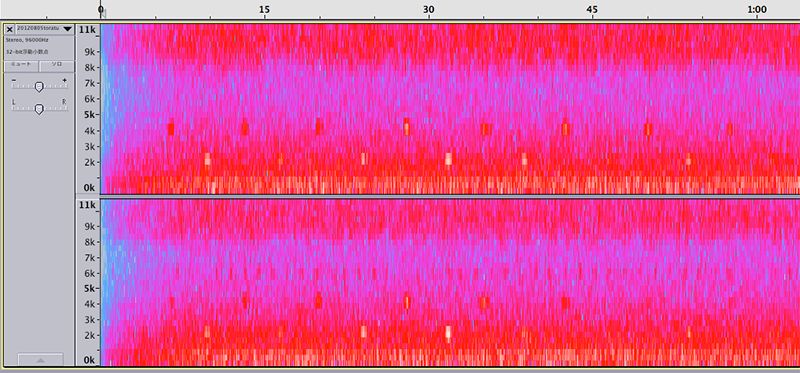The height and width of the screenshot is (373, 800).
Task: Open the 20120805toratu track name dropdown
Action: 44,29
